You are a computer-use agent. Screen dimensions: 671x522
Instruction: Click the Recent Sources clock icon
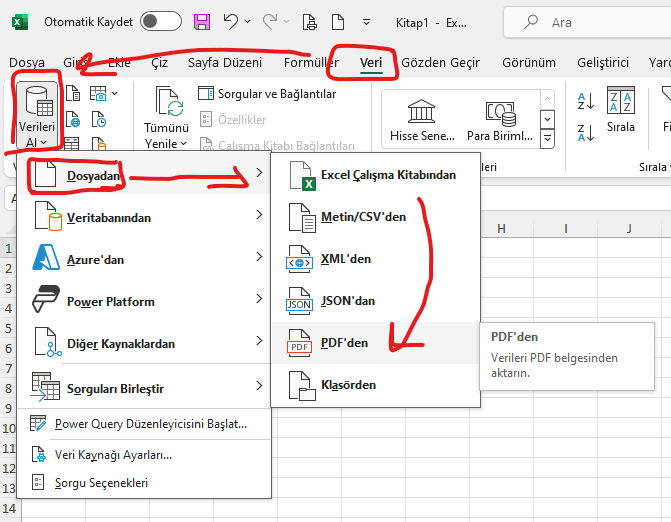(98, 119)
